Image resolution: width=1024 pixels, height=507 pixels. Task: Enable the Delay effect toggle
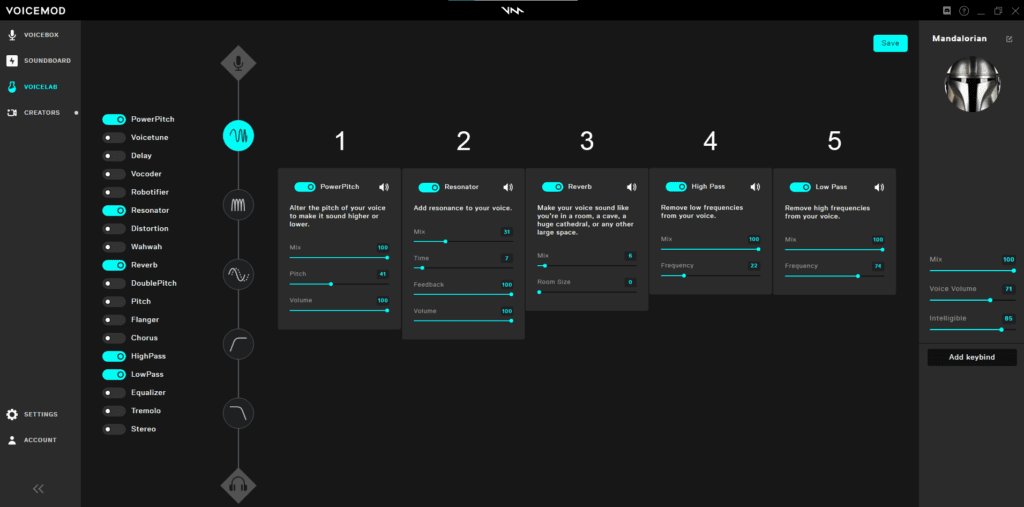point(114,156)
